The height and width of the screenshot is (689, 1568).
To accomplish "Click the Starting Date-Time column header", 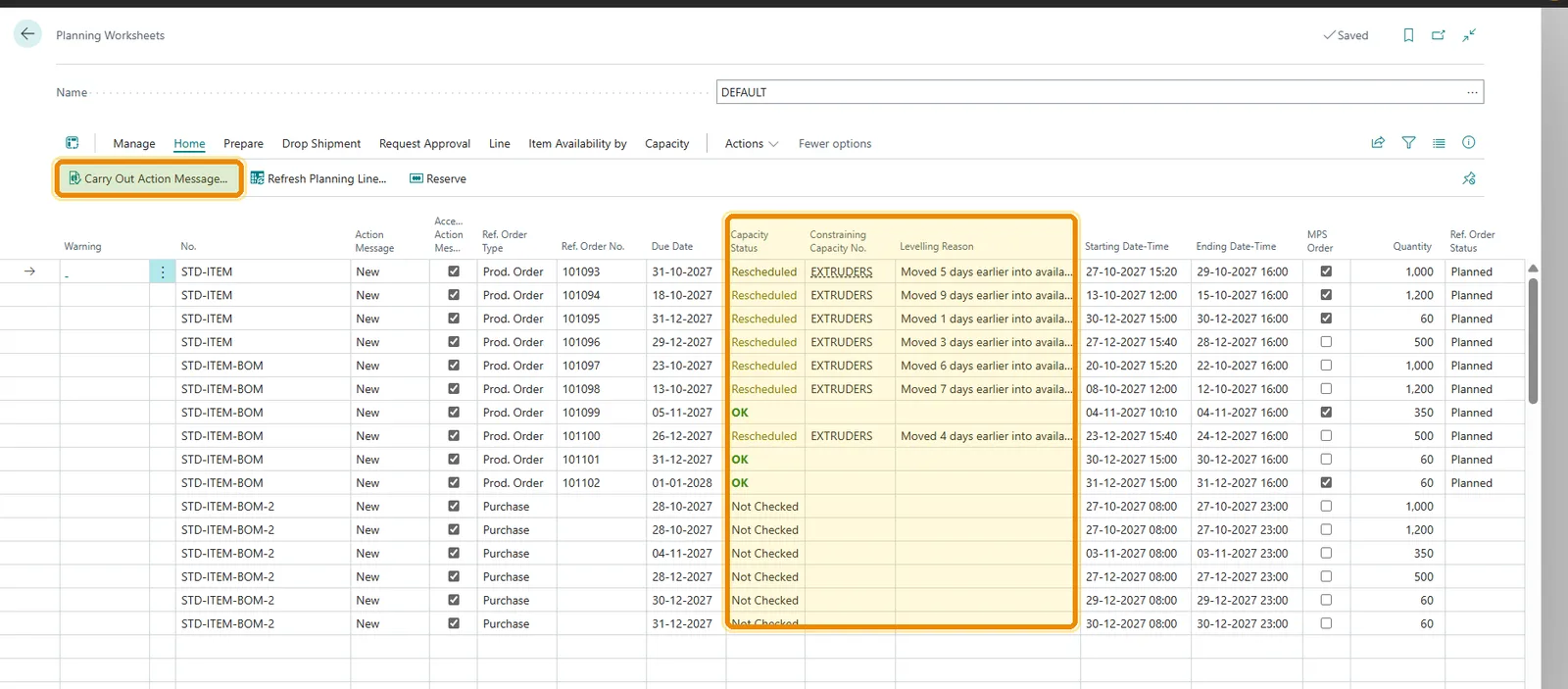I will (1127, 247).
